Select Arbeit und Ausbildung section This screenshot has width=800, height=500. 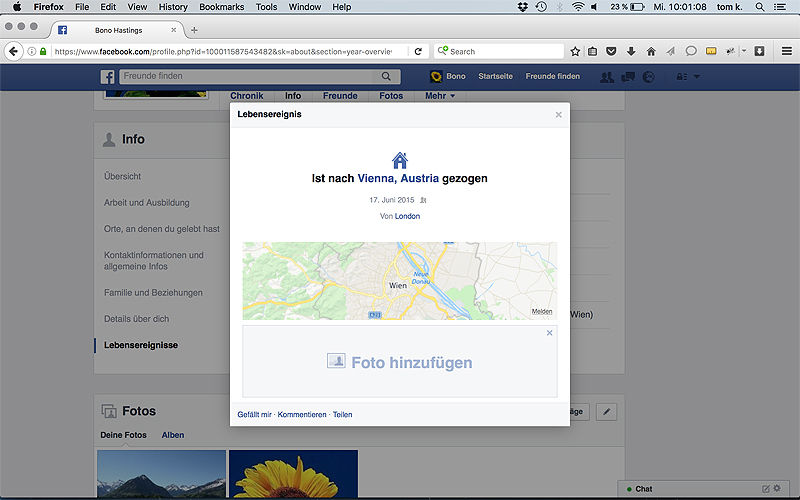click(x=146, y=203)
